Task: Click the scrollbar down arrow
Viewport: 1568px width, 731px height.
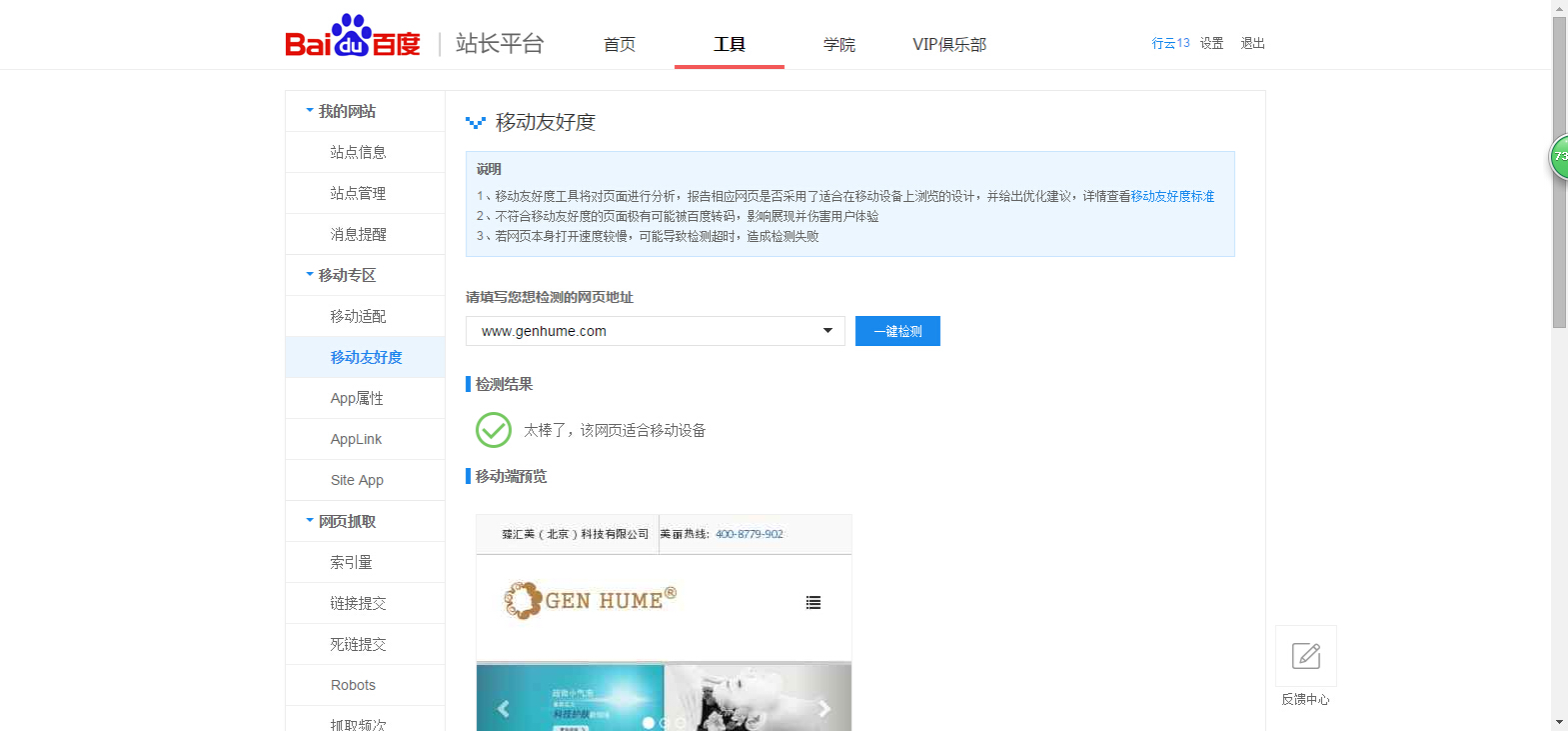Action: (1559, 722)
